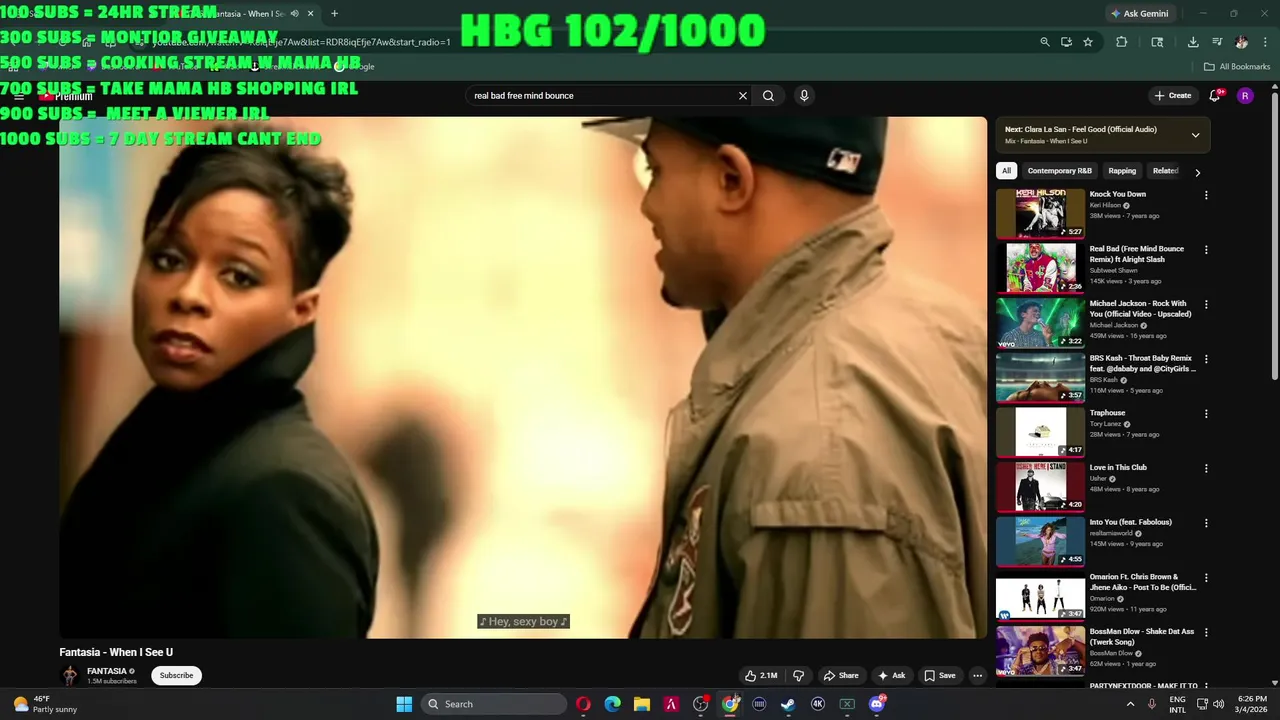
Task: Open Windows Start menu
Action: point(404,704)
